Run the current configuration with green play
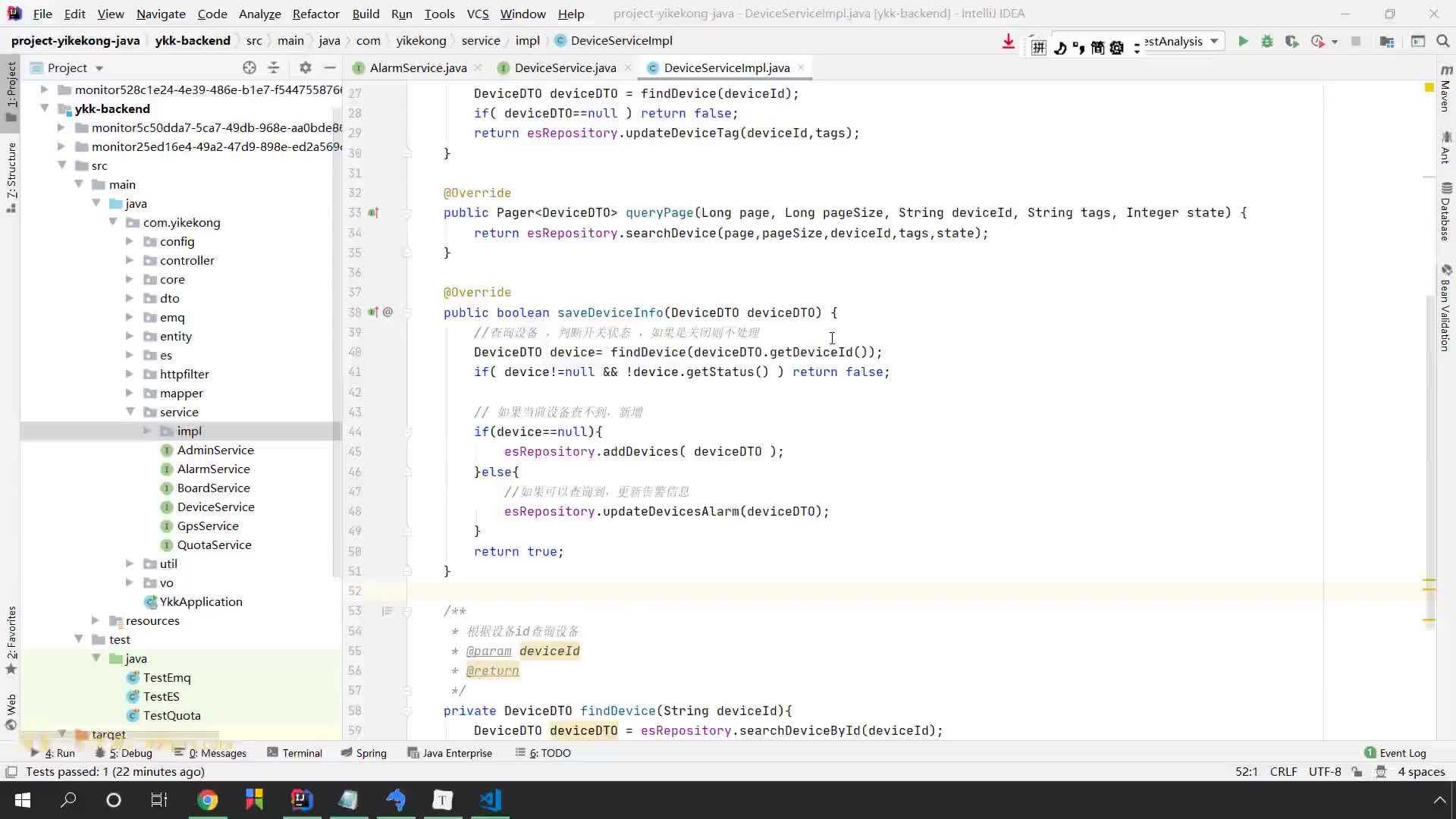 point(1243,42)
